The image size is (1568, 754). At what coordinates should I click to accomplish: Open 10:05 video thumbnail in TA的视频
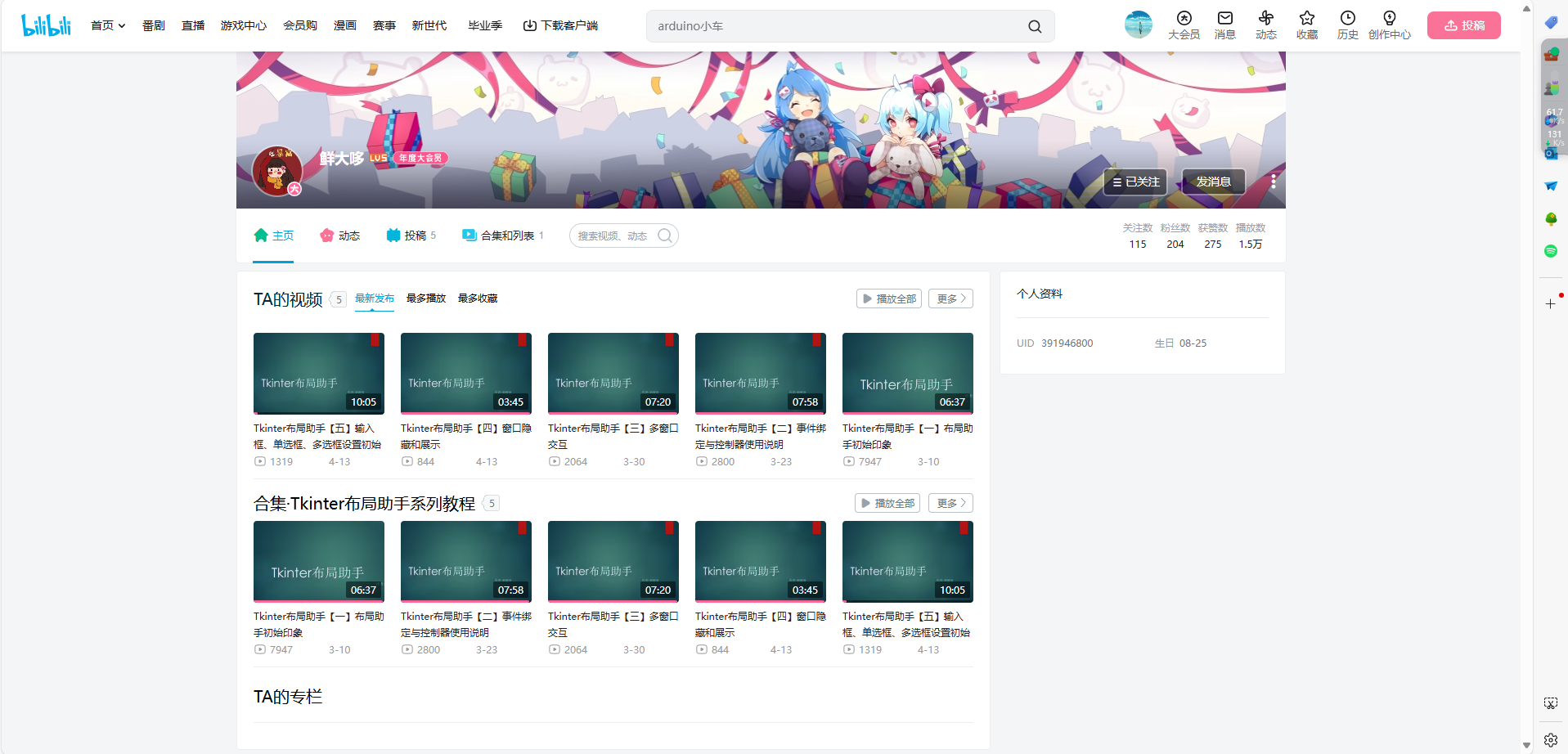[319, 374]
